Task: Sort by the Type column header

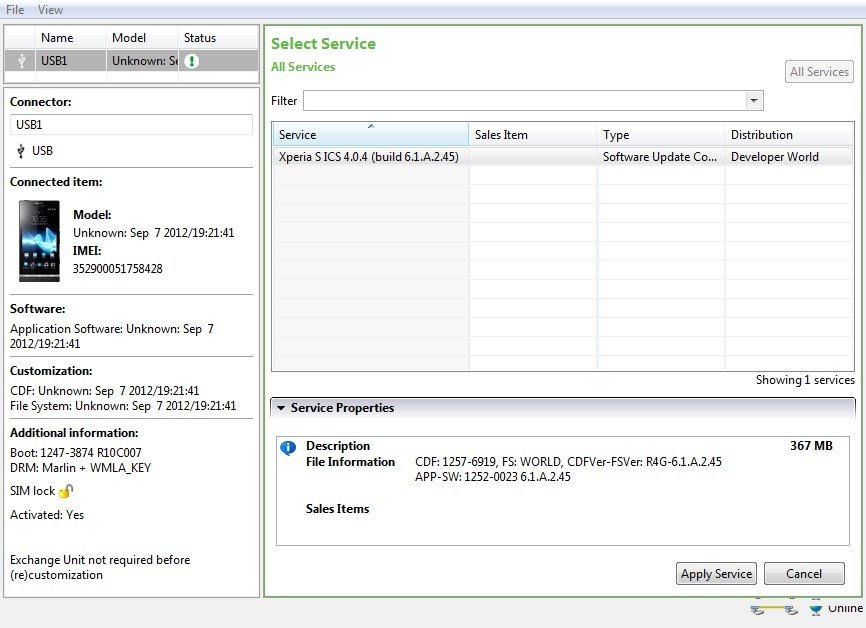Action: click(661, 135)
